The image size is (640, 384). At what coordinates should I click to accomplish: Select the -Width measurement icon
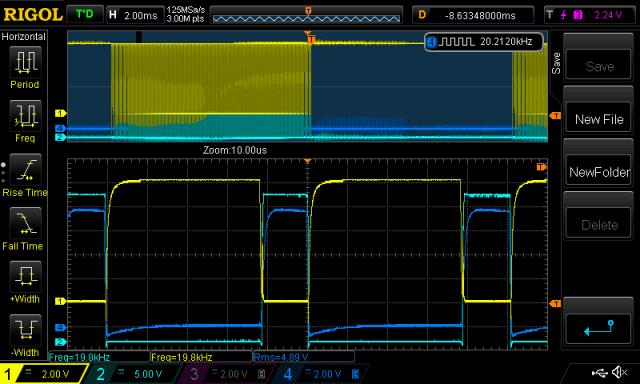tap(25, 330)
